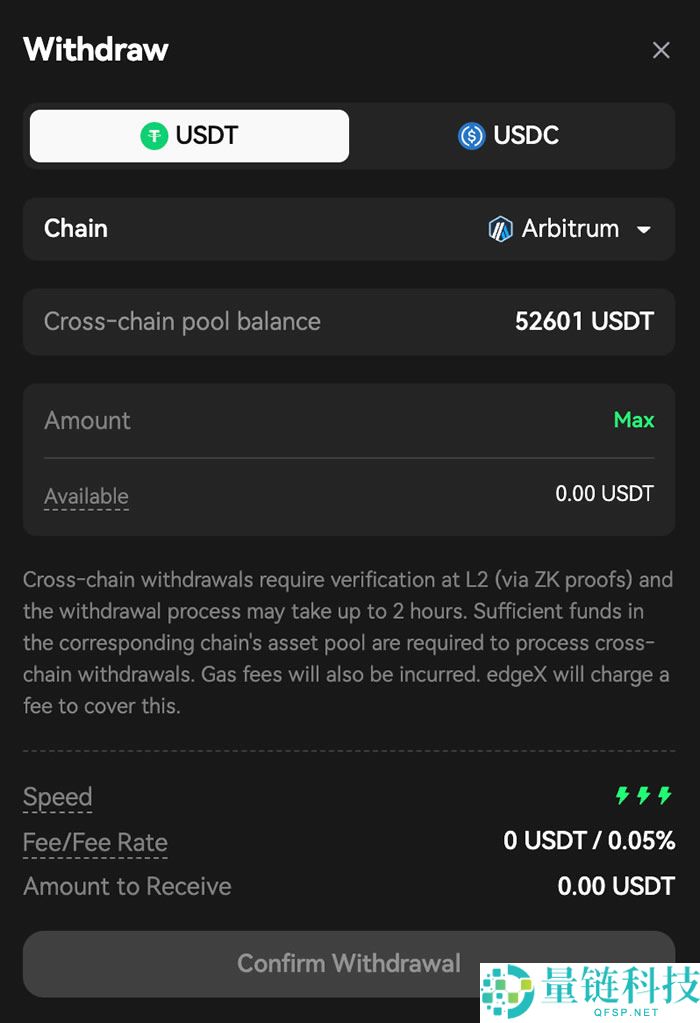Screen dimensions: 700x1023
Task: Switch to the USDC token tab
Action: [x=508, y=136]
